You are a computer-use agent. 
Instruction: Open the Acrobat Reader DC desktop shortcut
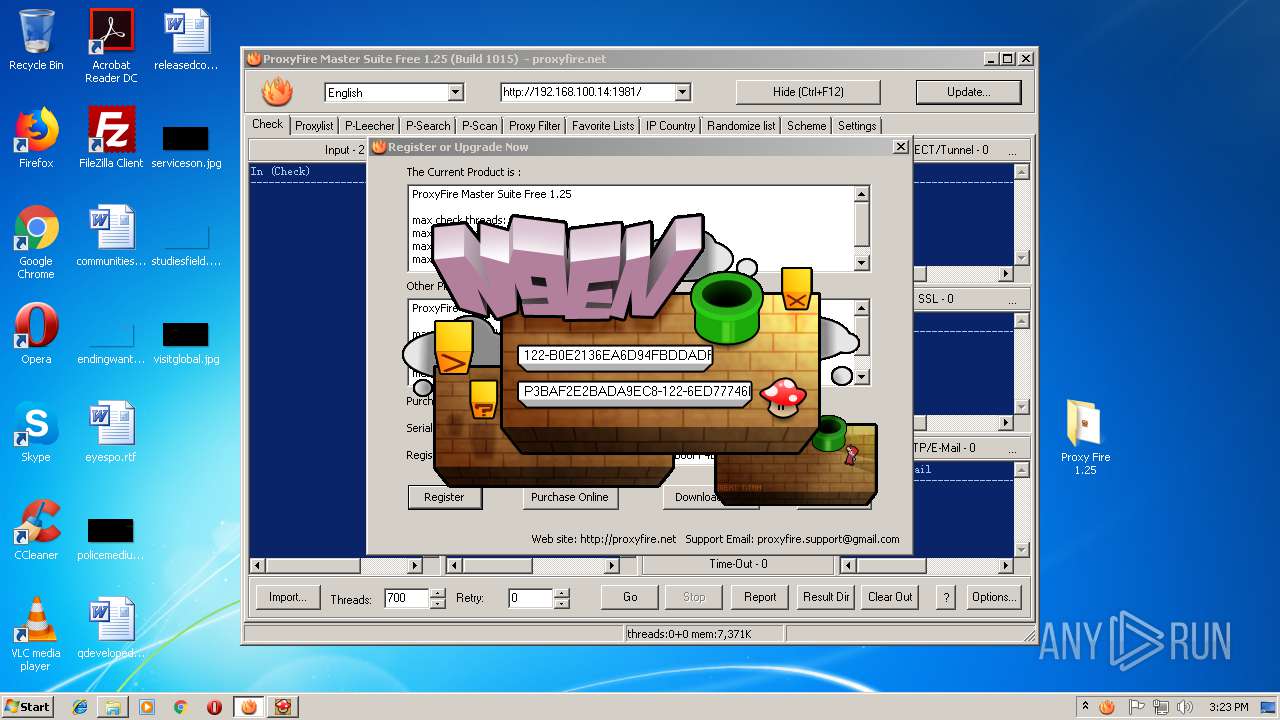(111, 46)
